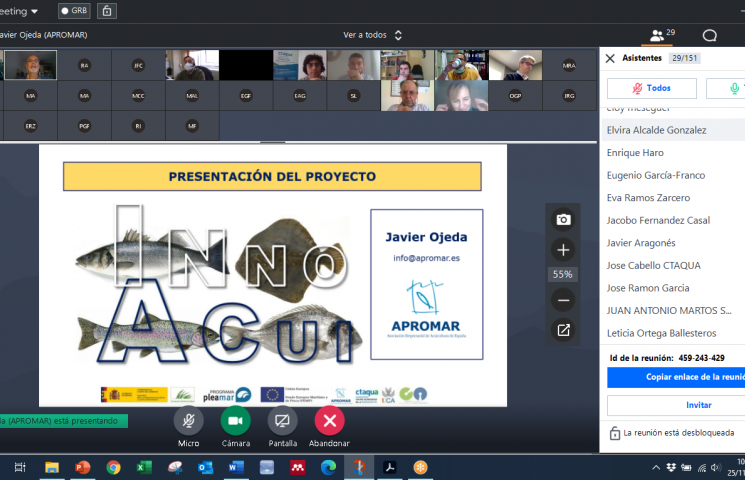This screenshot has height=480, width=745.
Task: Click the meeting ID 459-243-429
Action: [701, 358]
